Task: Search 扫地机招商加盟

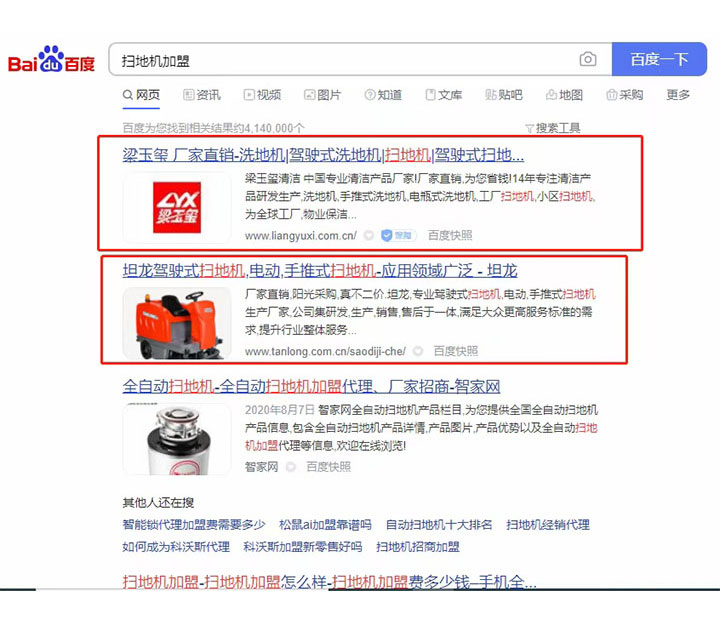Action: pyautogui.click(x=418, y=547)
